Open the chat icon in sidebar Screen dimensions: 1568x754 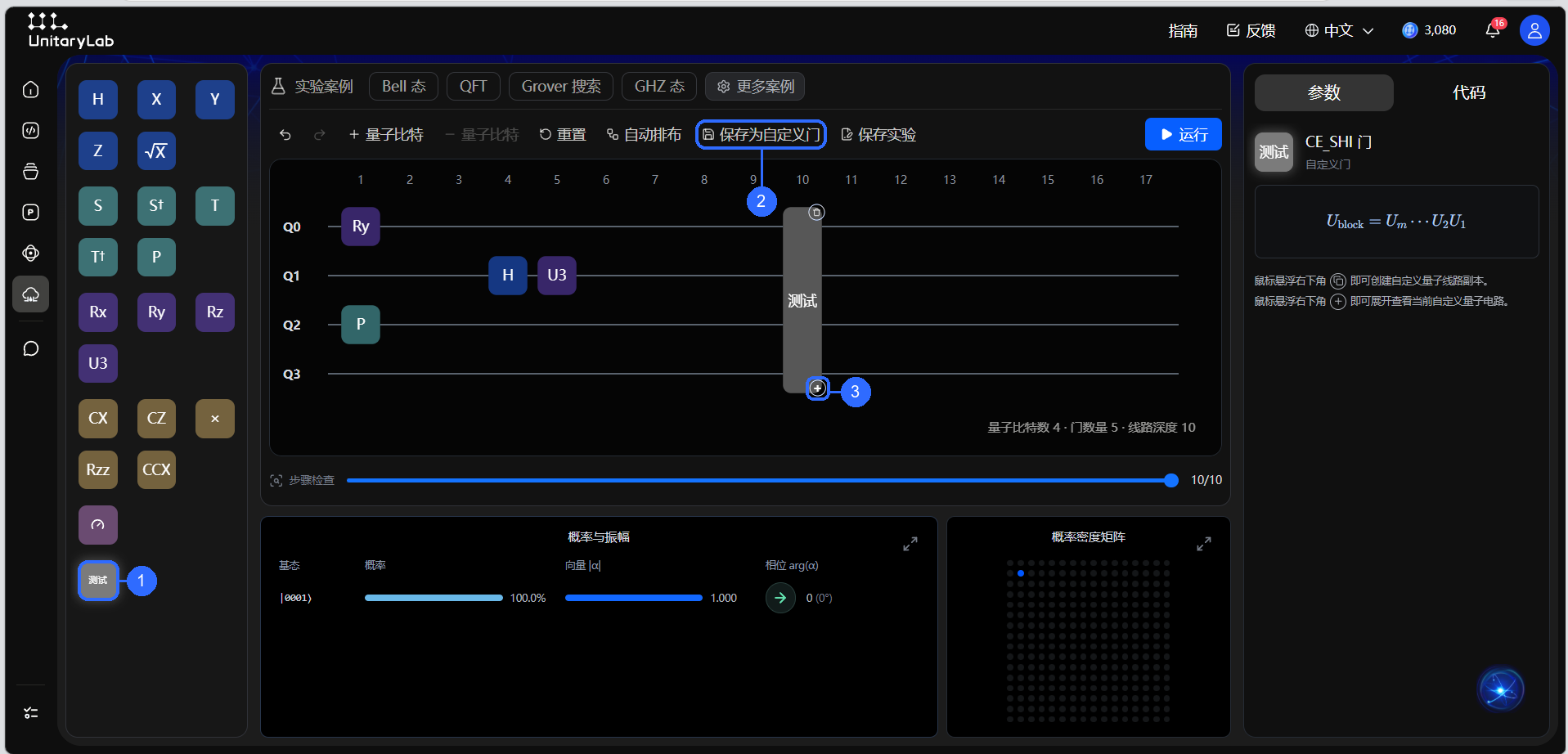click(31, 349)
